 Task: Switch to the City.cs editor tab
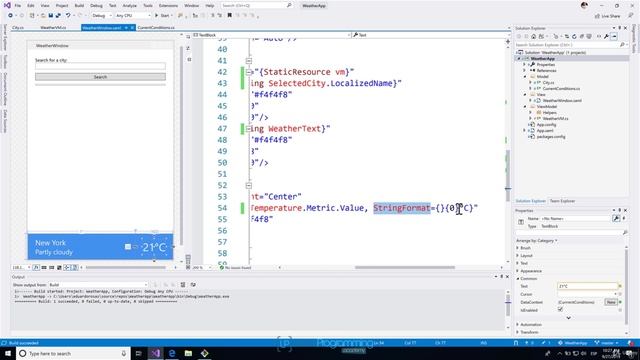[x=18, y=28]
